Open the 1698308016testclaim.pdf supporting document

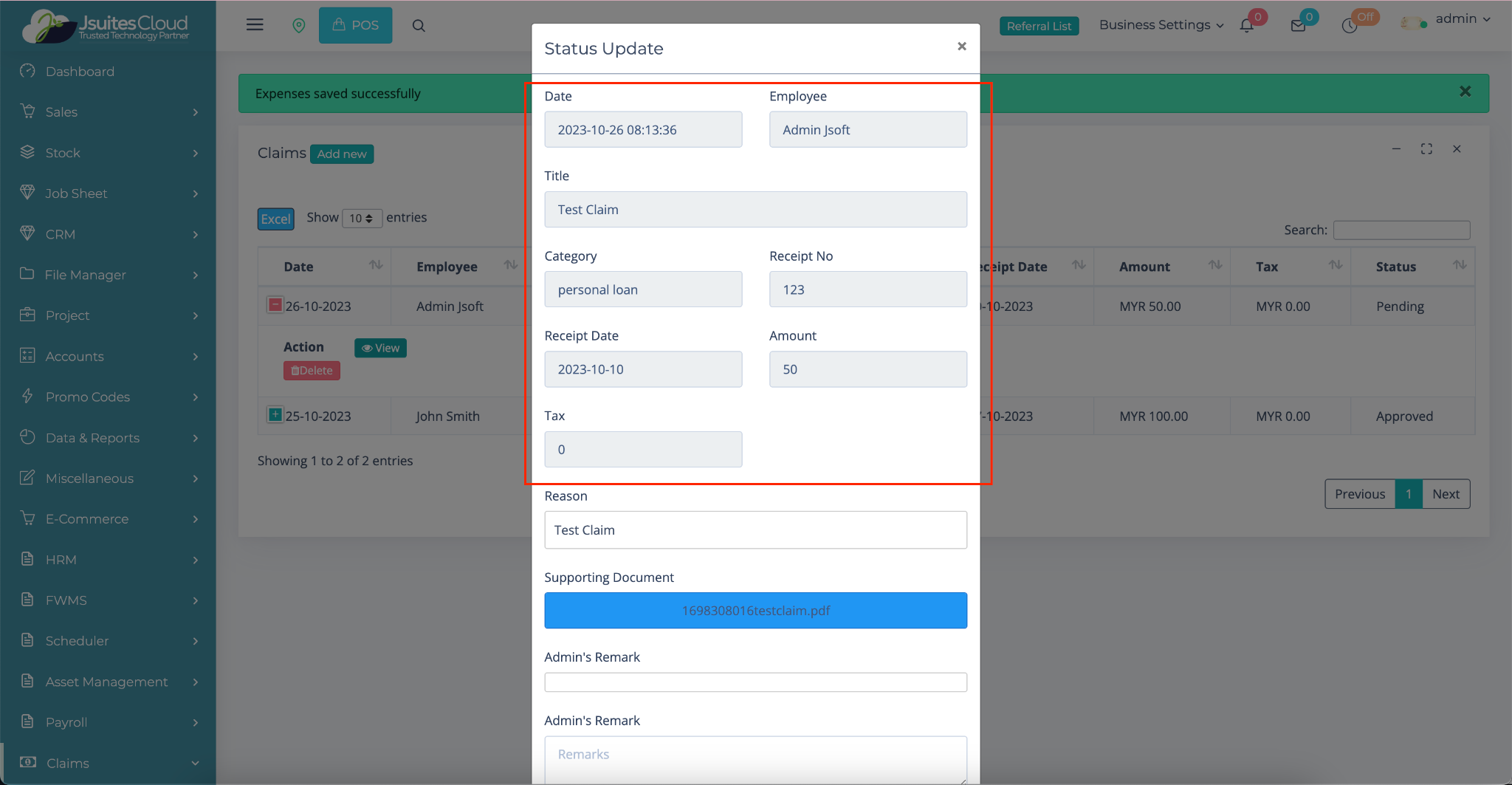755,611
